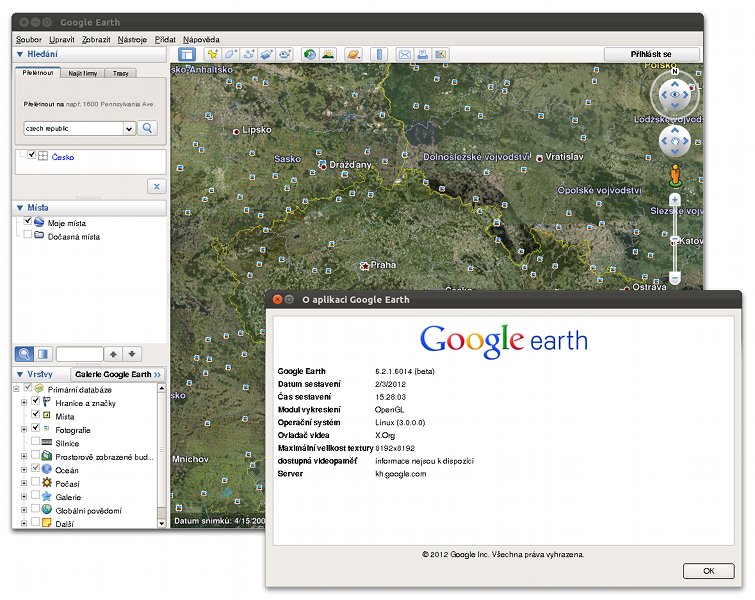The image size is (755, 600).
Task: View in Google Maps toolbar icon
Action: (440, 54)
